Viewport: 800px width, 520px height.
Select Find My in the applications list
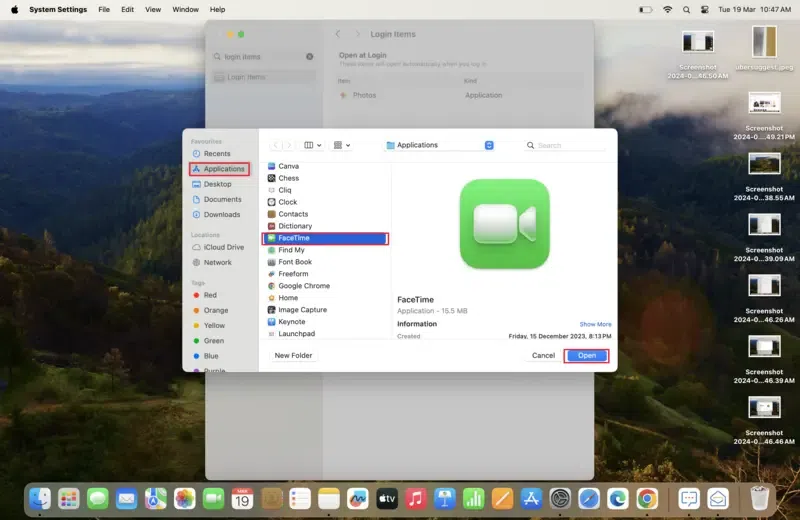coord(326,250)
